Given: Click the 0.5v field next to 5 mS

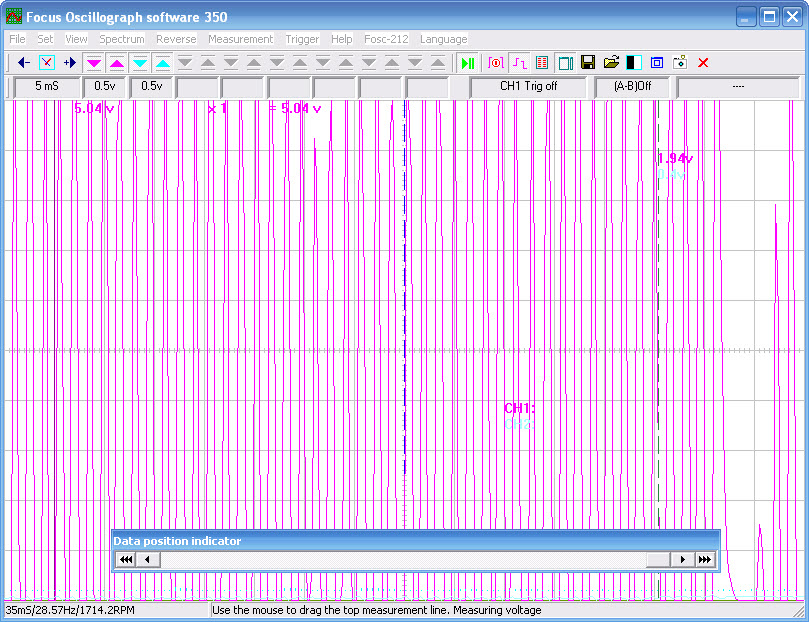Looking at the screenshot, I should pos(105,87).
